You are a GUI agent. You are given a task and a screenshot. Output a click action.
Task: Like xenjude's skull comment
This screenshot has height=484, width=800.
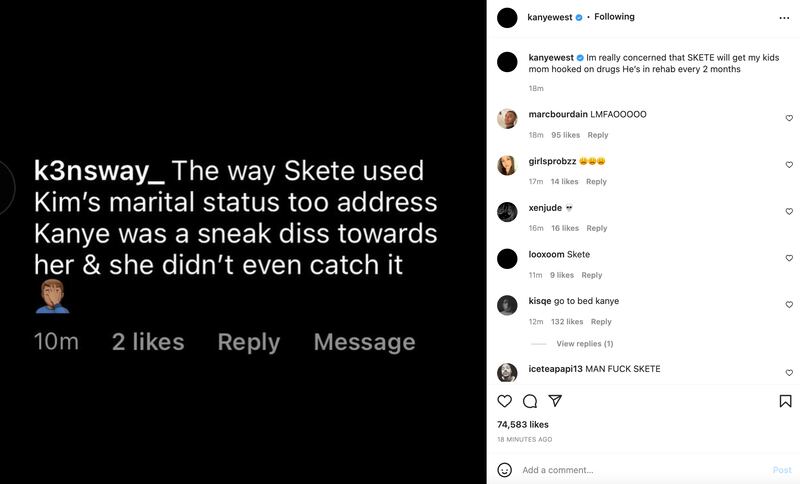click(x=789, y=212)
